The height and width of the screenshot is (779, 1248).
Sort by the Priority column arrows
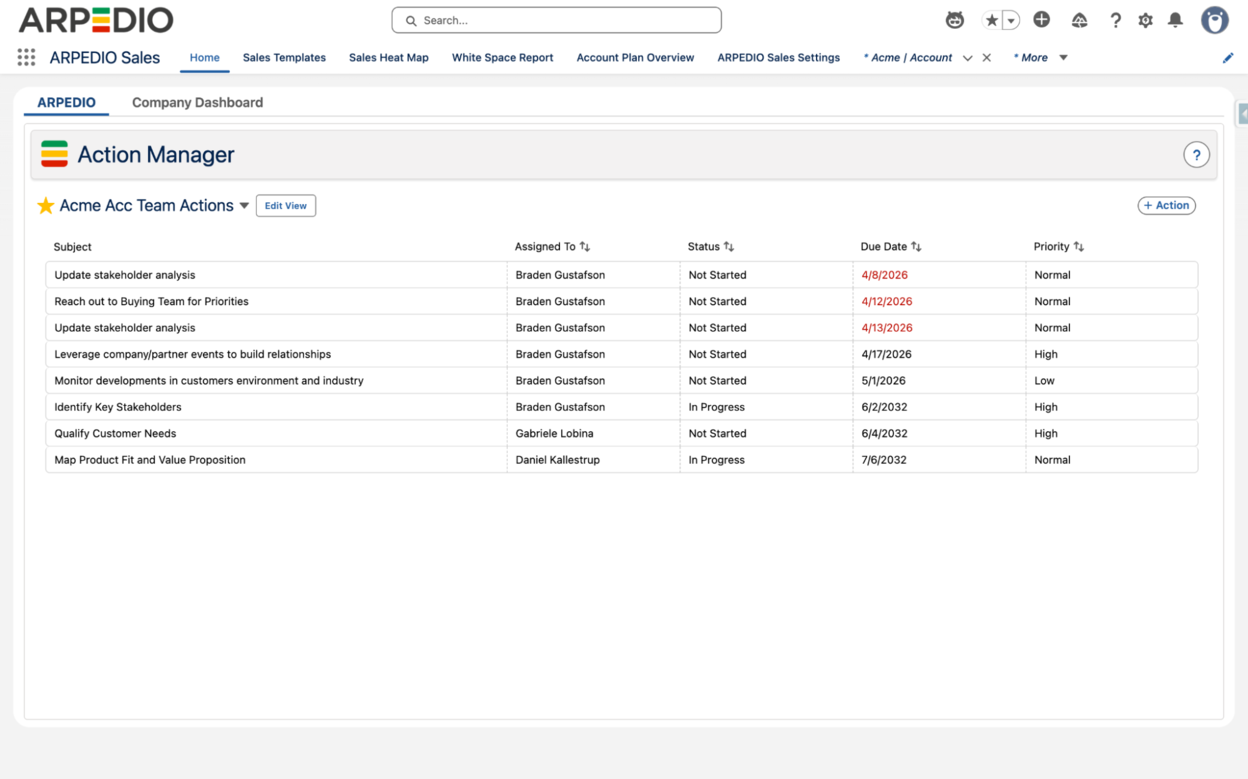(1079, 247)
